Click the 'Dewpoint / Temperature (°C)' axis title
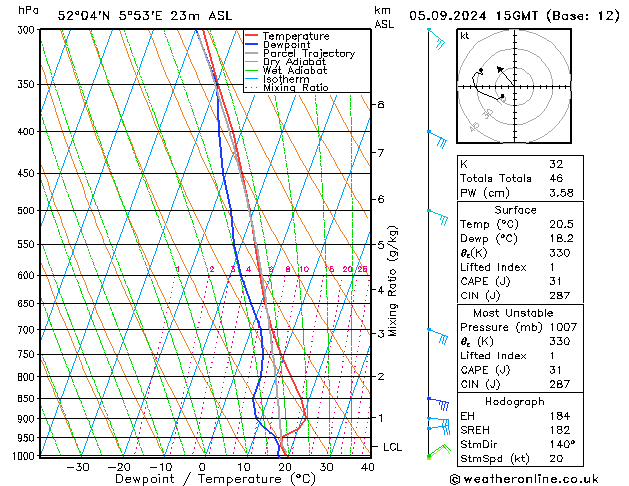 point(215,479)
